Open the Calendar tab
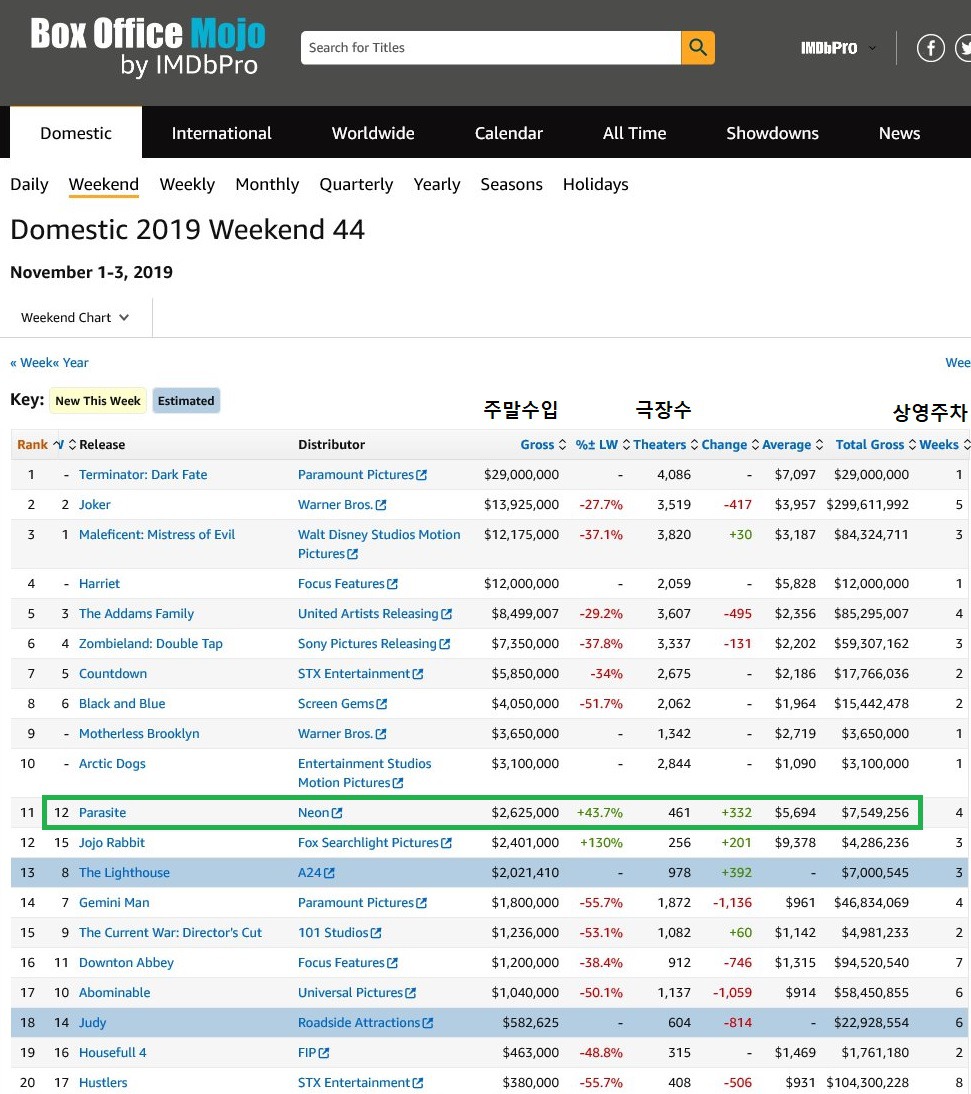Viewport: 971px width, 1094px height. pyautogui.click(x=509, y=133)
